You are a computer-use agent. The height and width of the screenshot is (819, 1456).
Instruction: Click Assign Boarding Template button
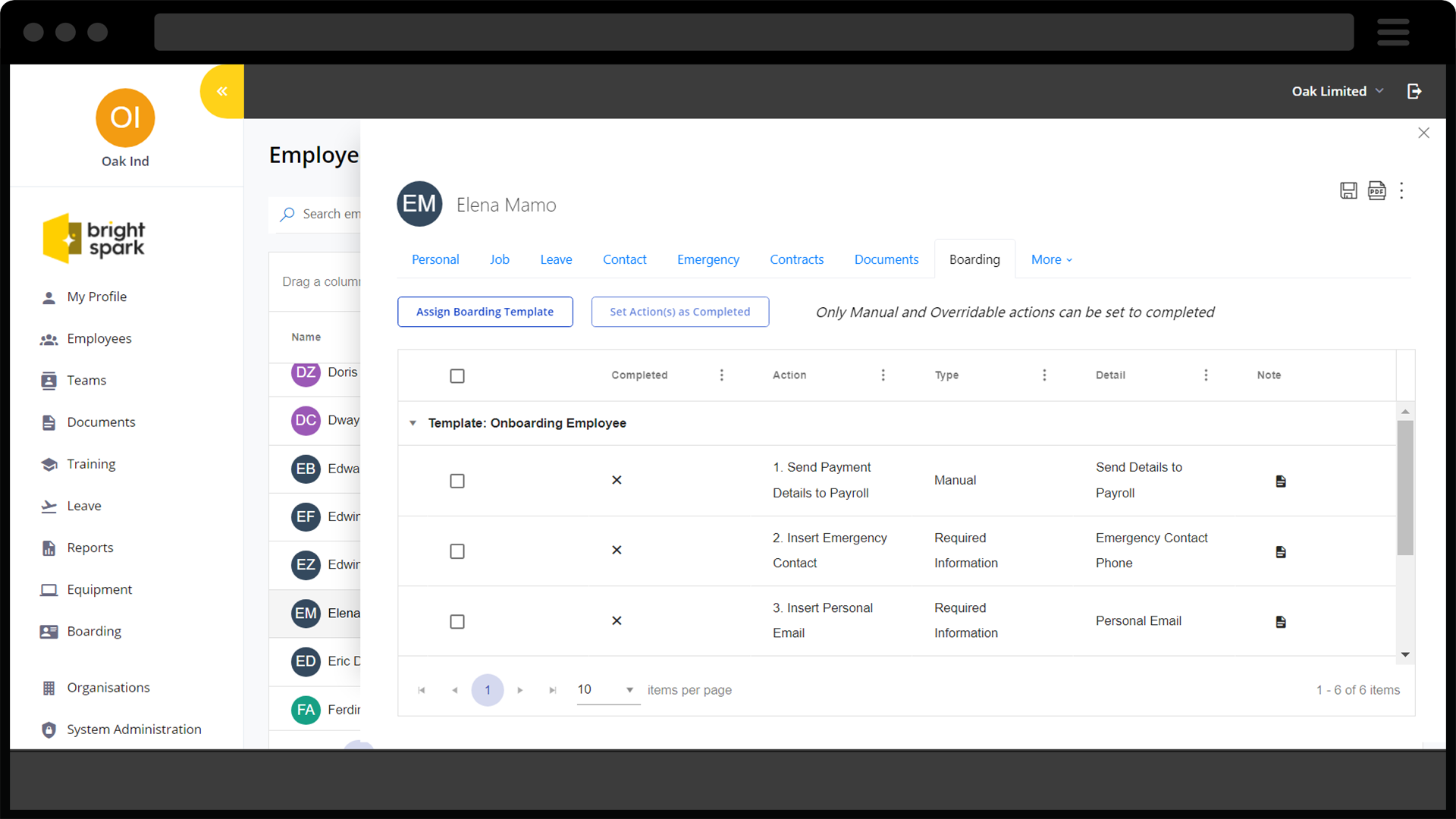coord(485,312)
